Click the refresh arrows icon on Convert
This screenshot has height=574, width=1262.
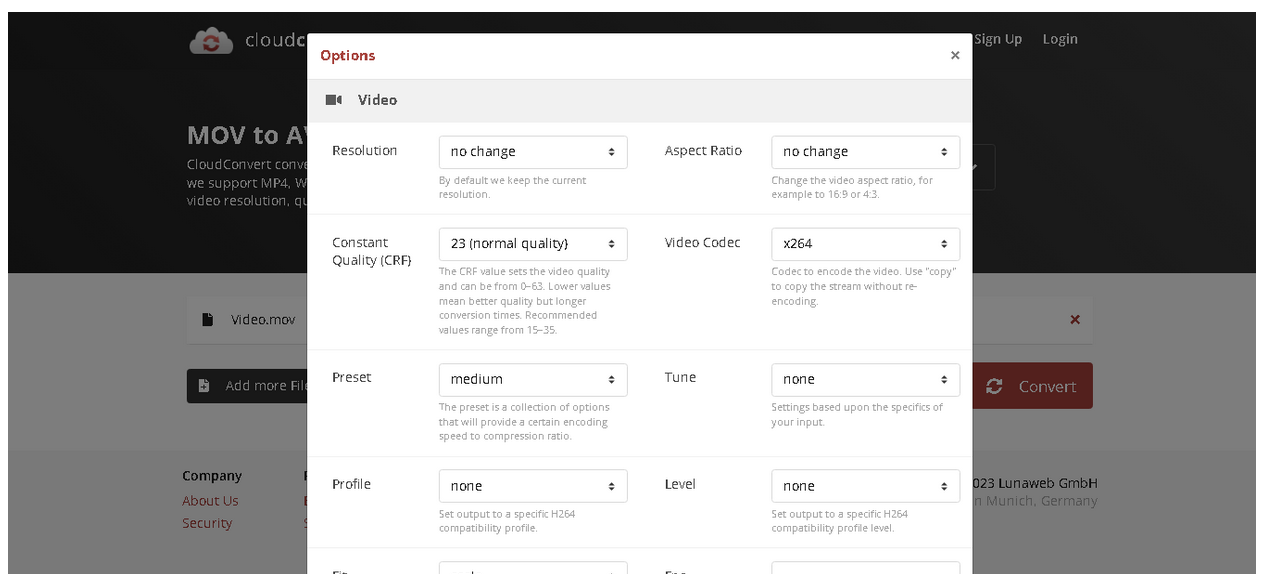tap(993, 386)
